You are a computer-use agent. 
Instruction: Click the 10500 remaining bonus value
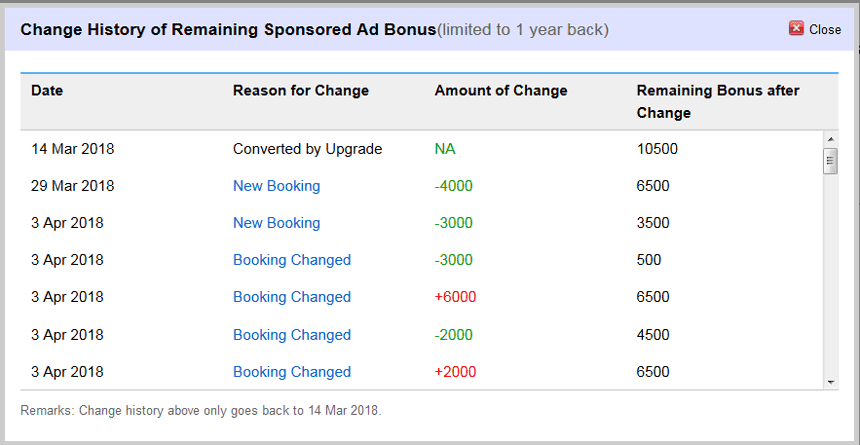coord(657,149)
